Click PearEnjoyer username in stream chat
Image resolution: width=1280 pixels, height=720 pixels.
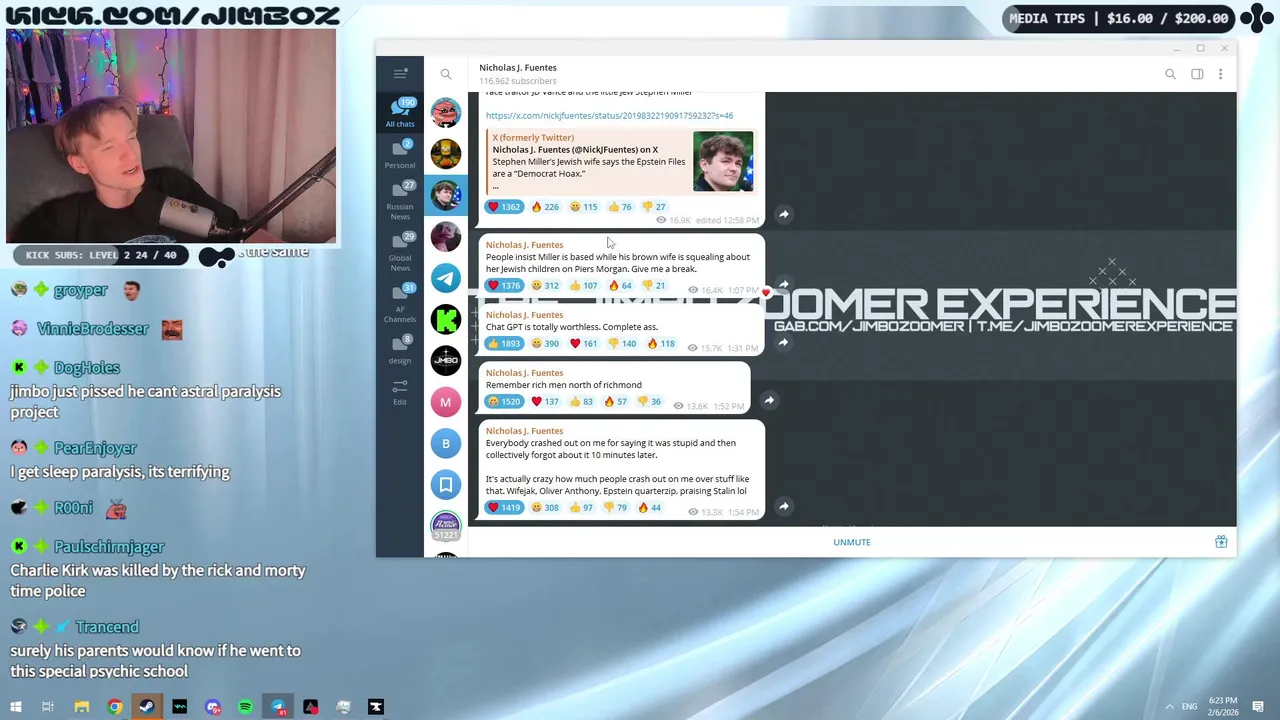[95, 448]
